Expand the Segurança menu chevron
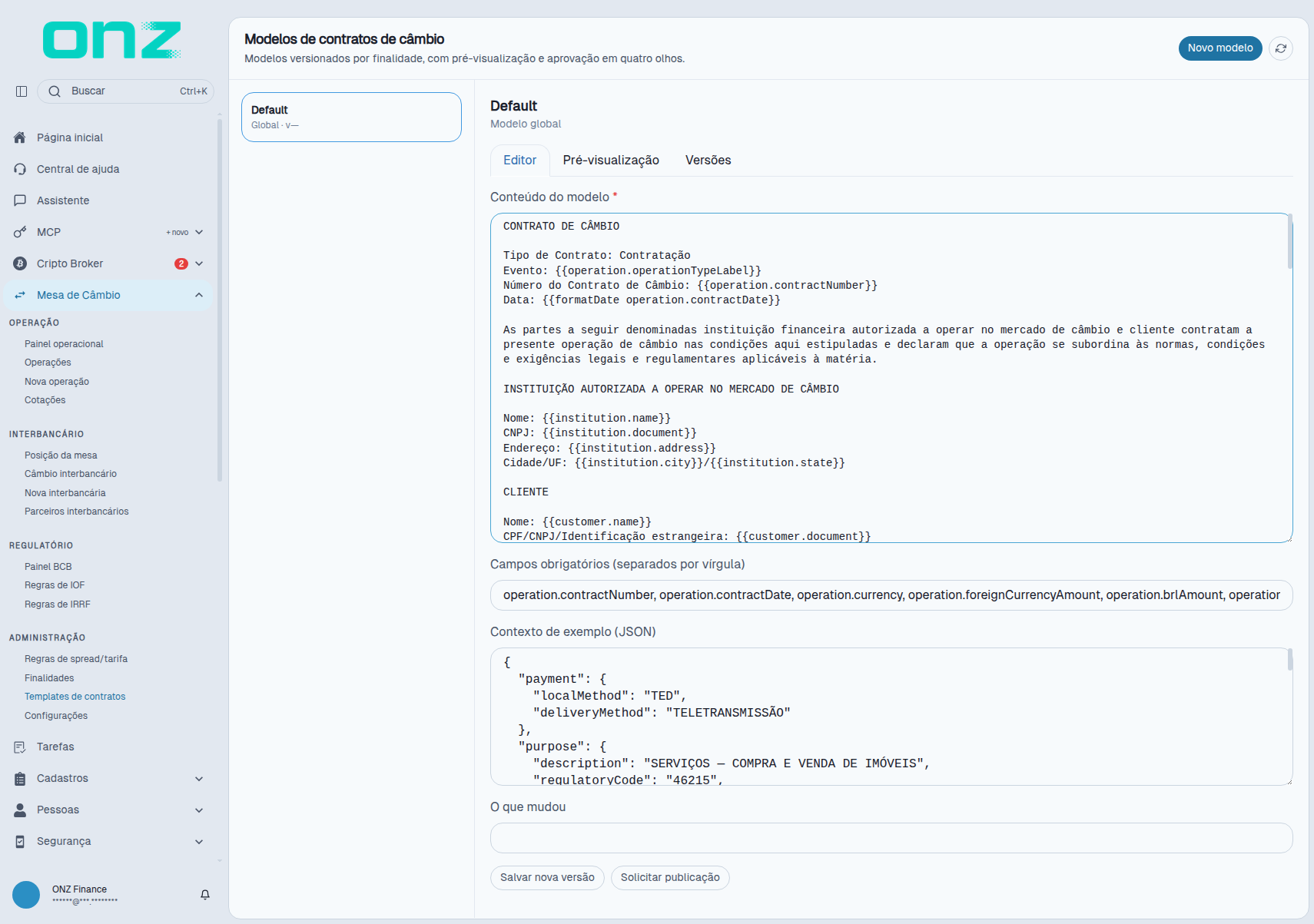1314x924 pixels. [199, 842]
